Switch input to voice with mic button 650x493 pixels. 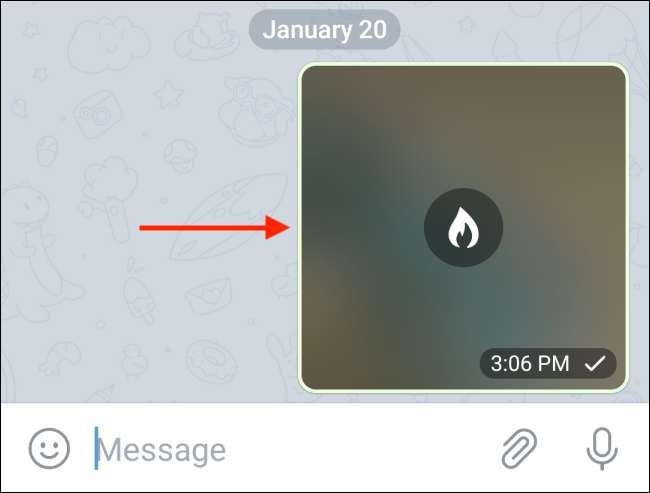click(x=602, y=449)
